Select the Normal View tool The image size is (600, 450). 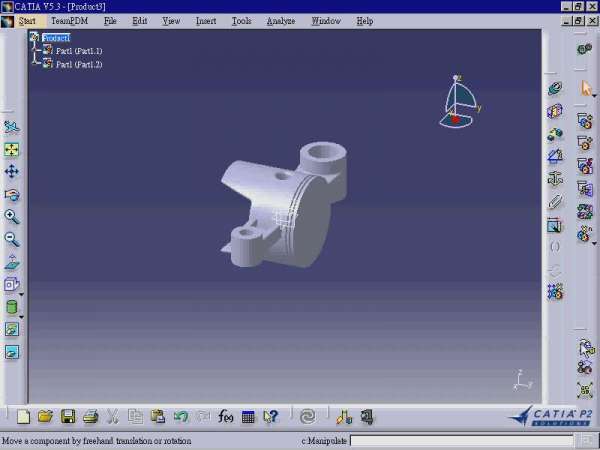tap(12, 262)
